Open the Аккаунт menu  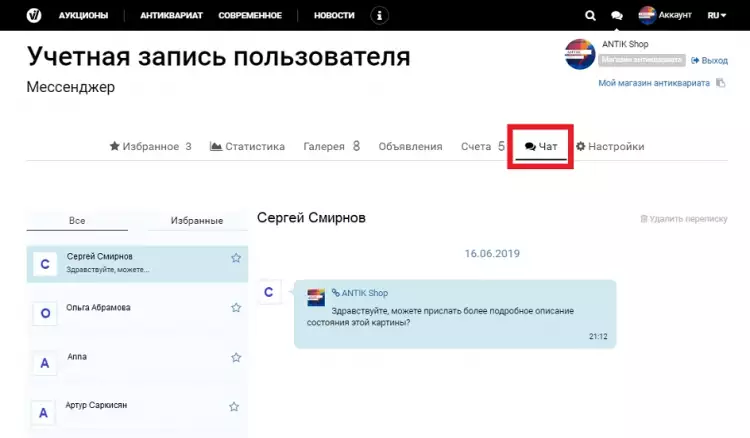coord(675,15)
